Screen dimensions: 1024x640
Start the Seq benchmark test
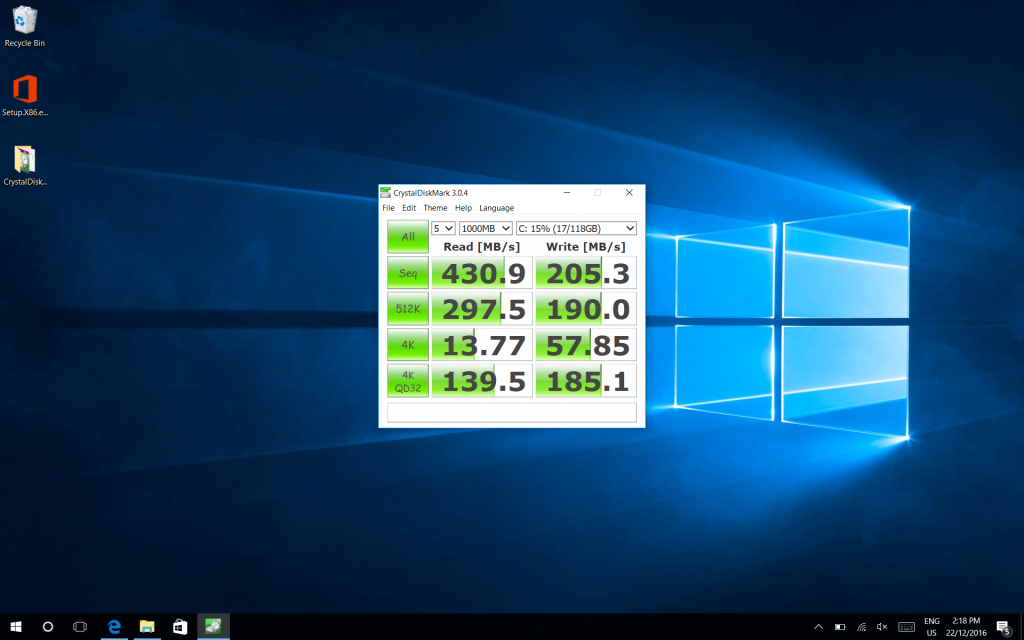click(x=408, y=272)
